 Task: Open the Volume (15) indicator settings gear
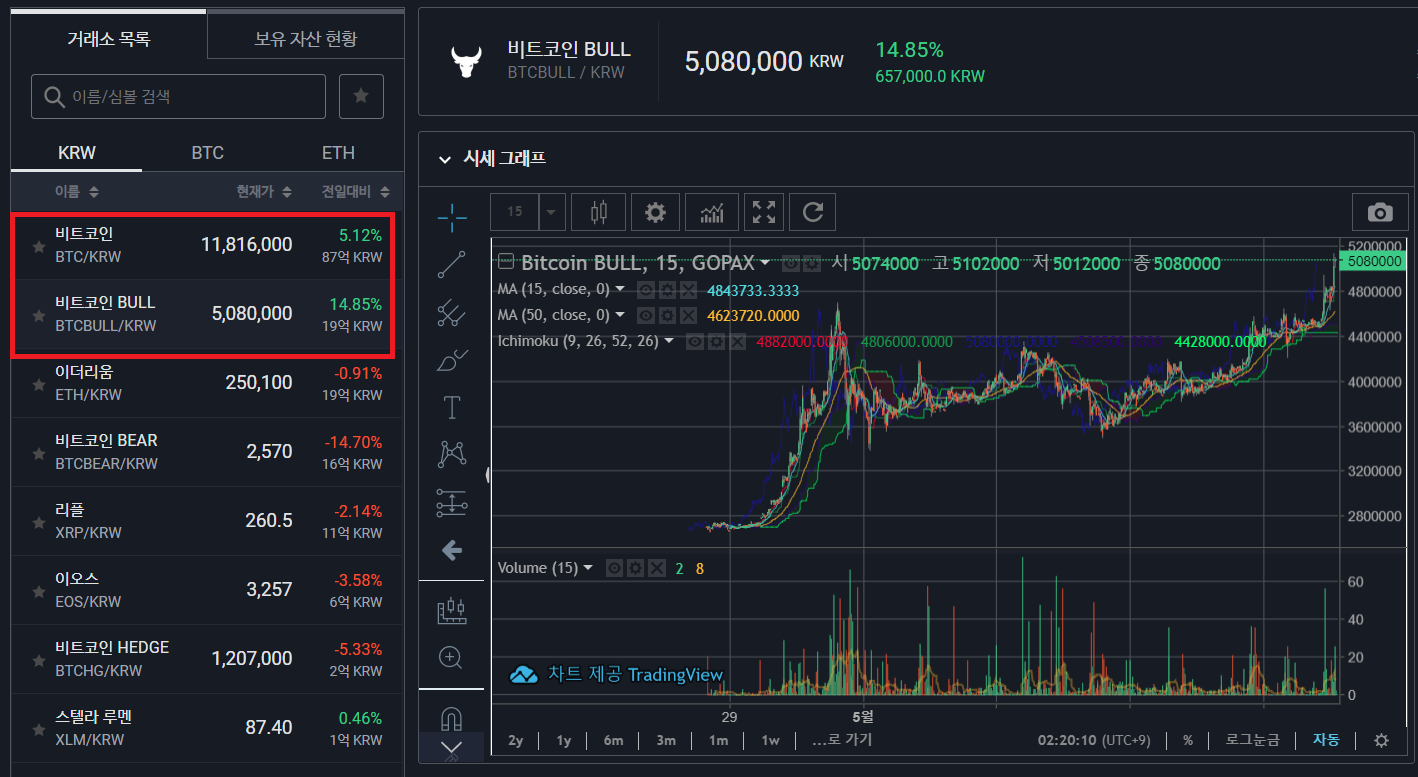636,568
